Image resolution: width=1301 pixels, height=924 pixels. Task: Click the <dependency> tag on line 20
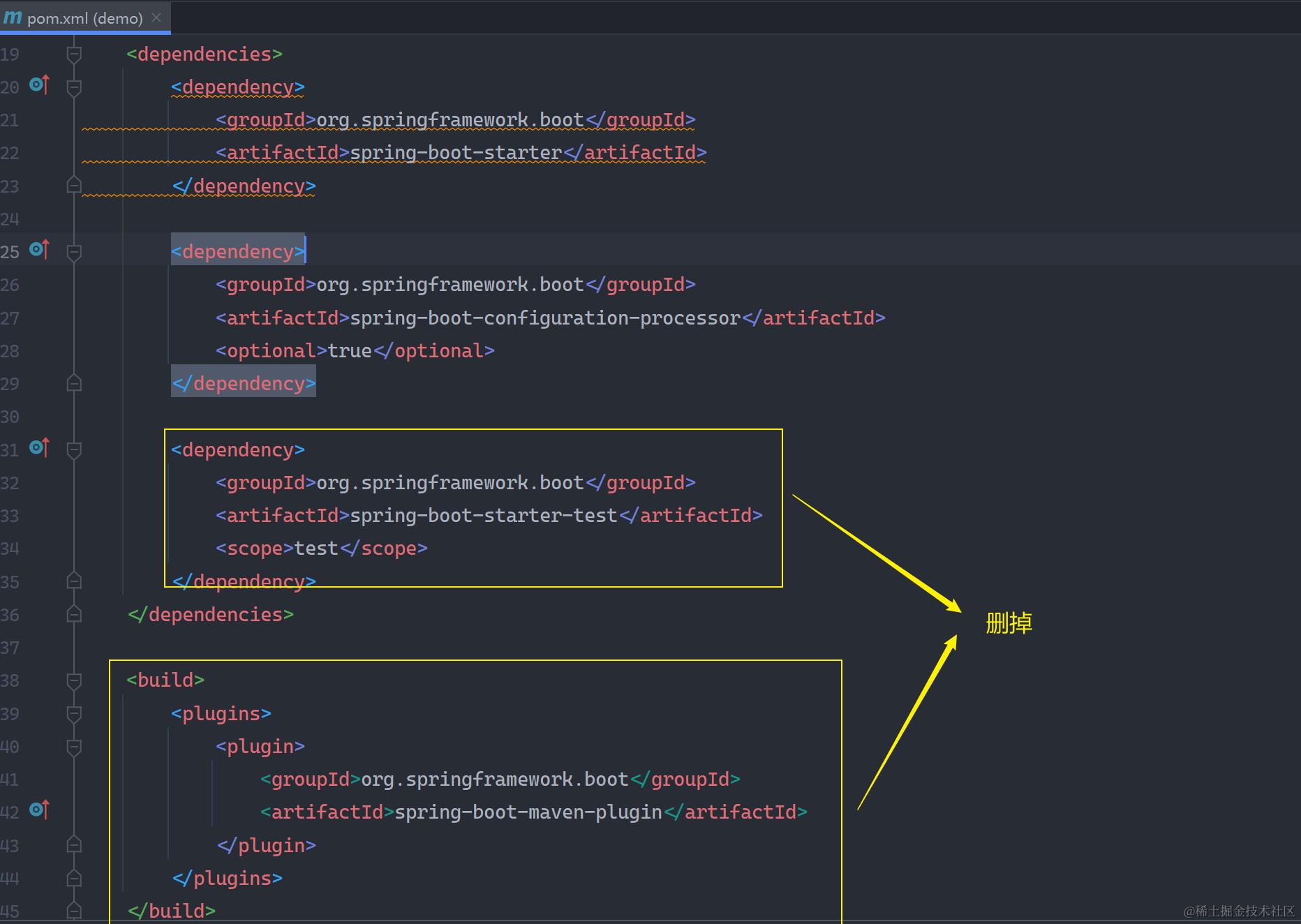[x=238, y=87]
